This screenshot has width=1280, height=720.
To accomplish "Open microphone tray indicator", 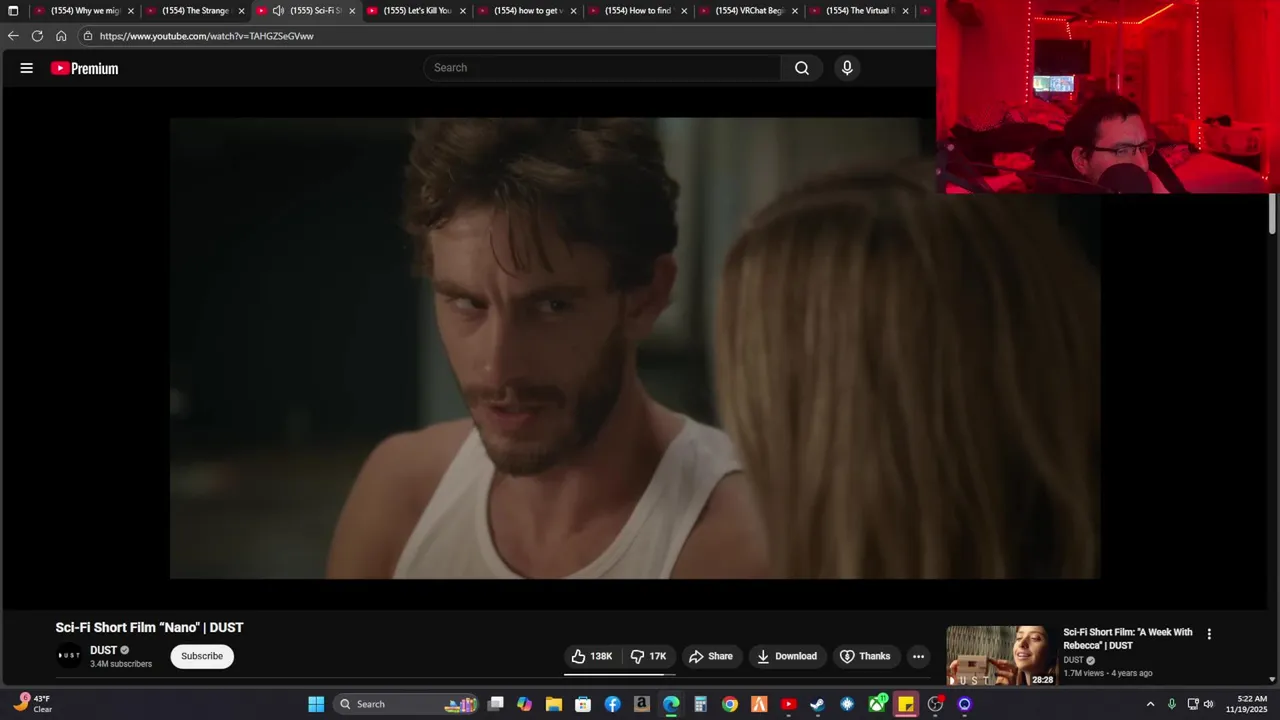I will (1171, 704).
